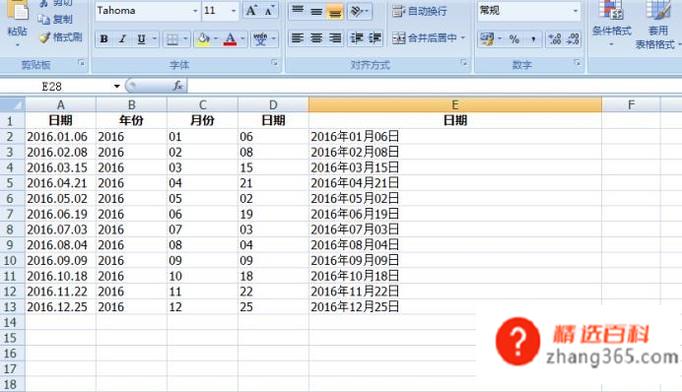
Task: Select header cell 月份
Action: [202, 121]
